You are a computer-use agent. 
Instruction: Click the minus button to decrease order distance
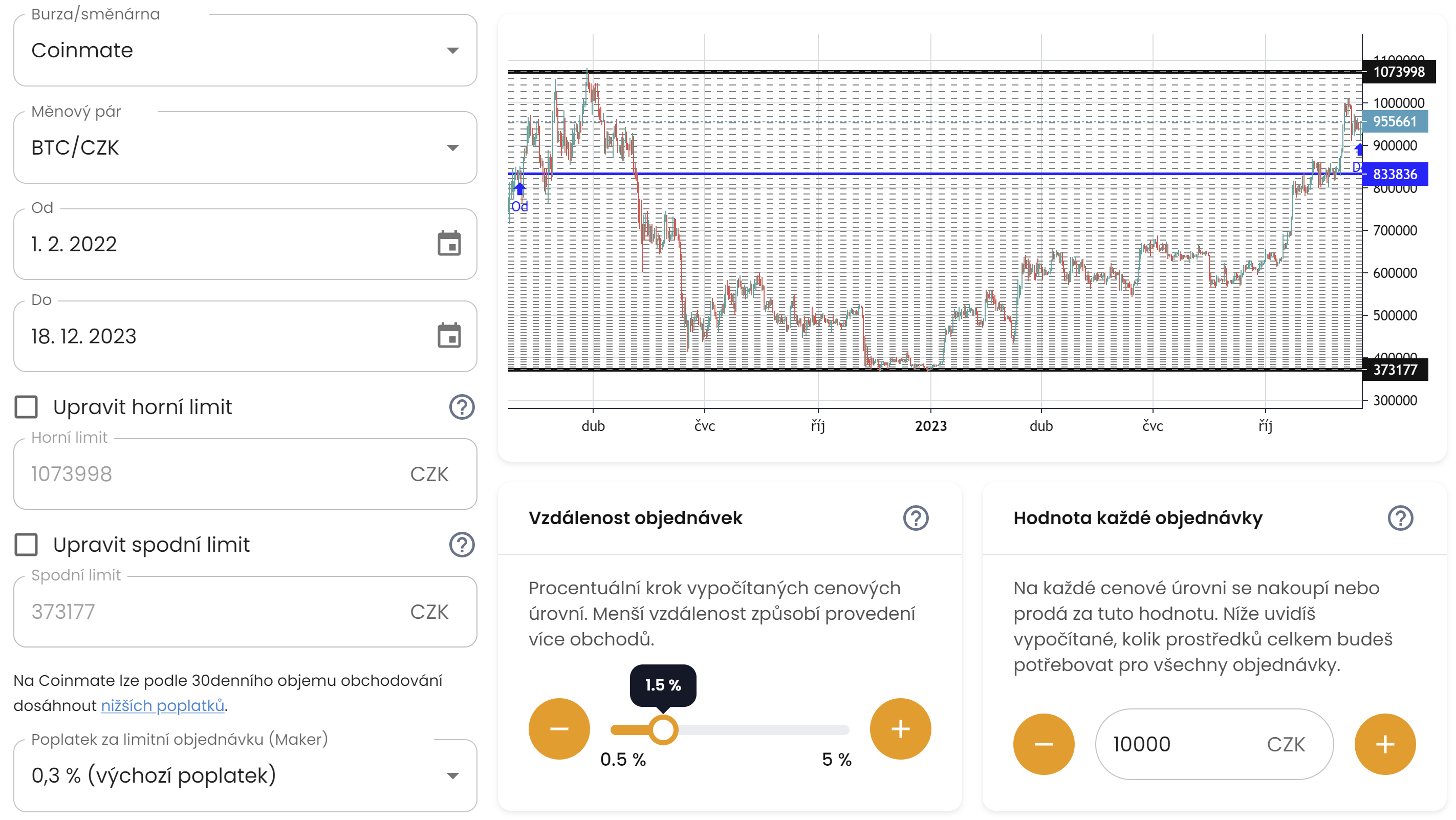tap(558, 728)
